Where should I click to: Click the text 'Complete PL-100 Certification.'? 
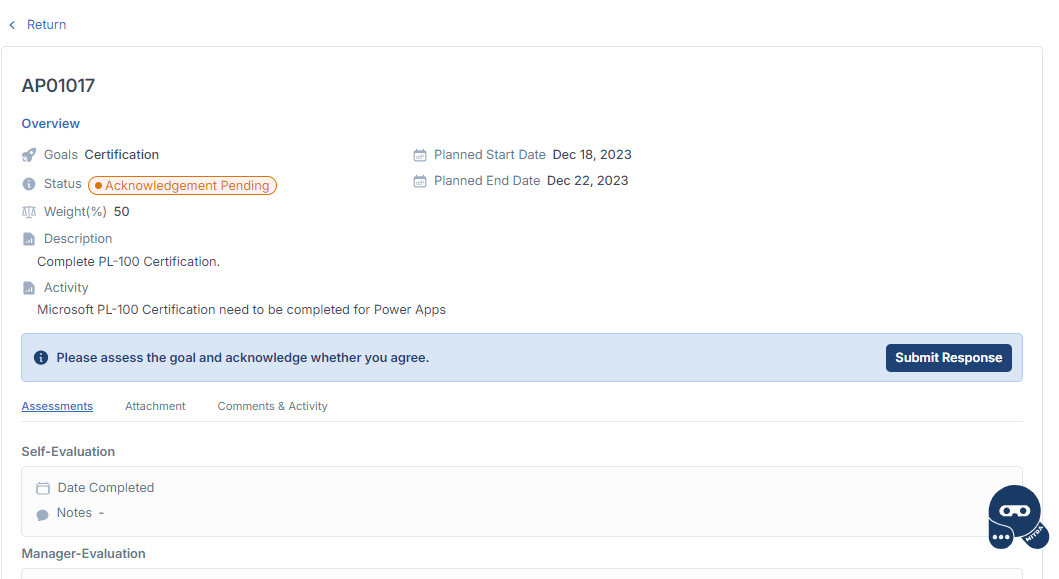click(128, 261)
